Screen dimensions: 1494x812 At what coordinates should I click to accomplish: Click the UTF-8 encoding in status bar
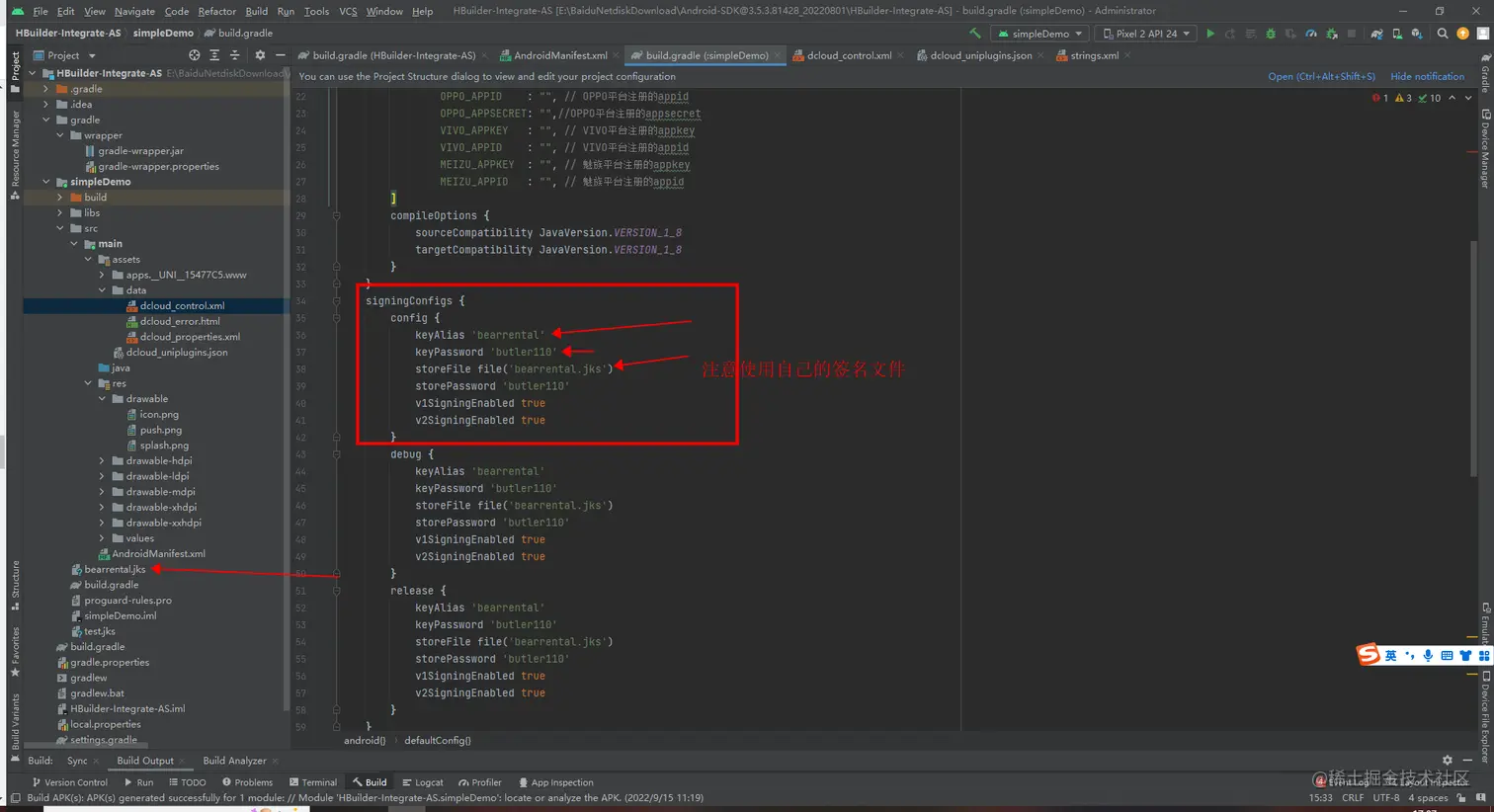1386,797
